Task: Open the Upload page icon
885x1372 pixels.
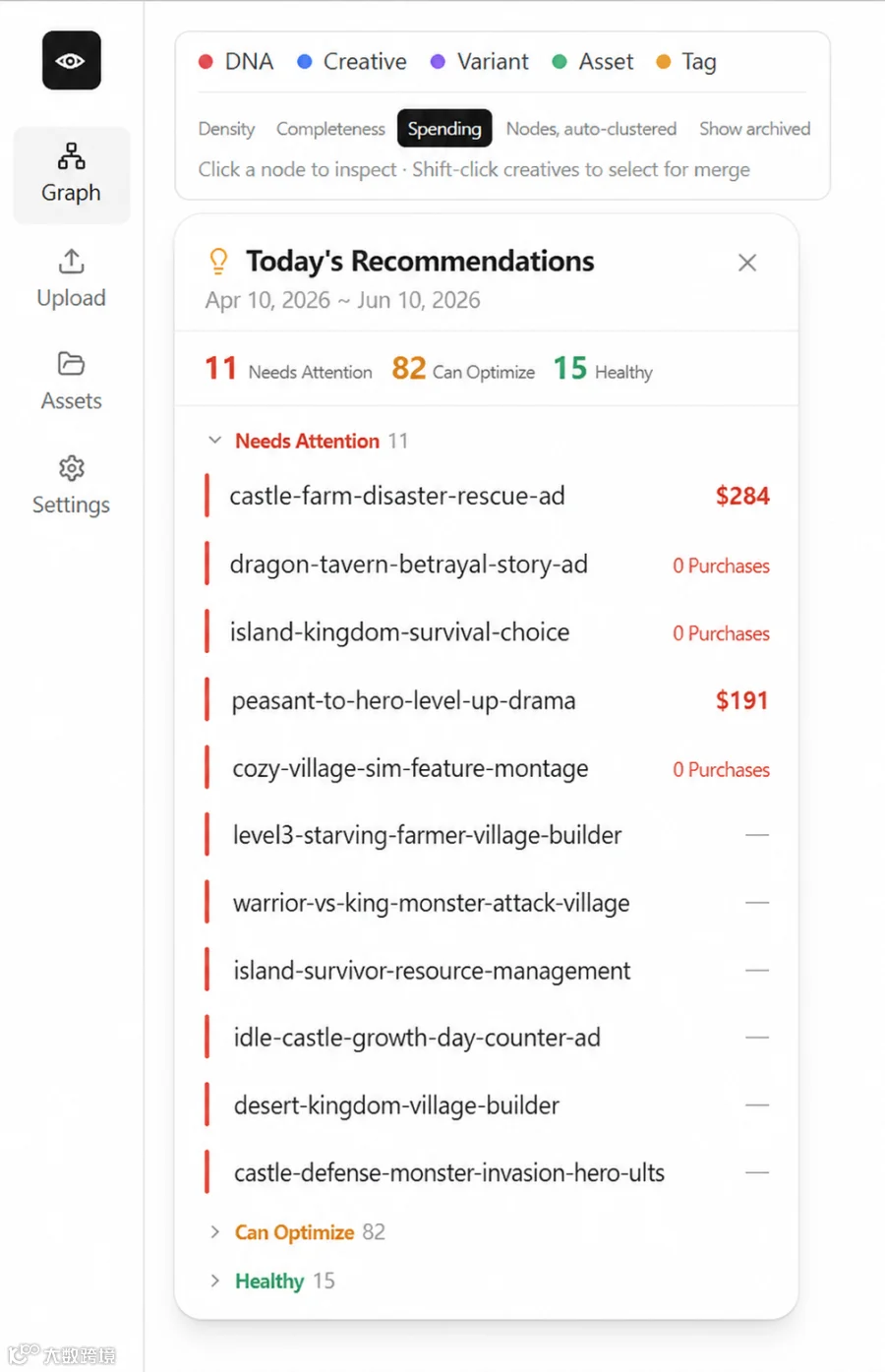Action: pyautogui.click(x=71, y=261)
